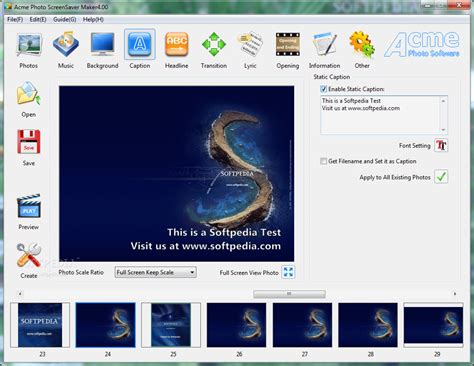
Task: Click Apply to All Existing Photos checkmark
Action: pos(441,177)
